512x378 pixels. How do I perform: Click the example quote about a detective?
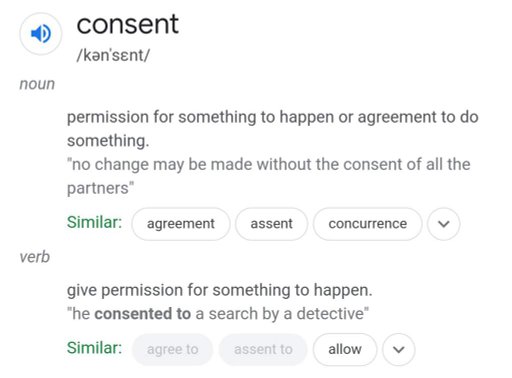tap(218, 314)
